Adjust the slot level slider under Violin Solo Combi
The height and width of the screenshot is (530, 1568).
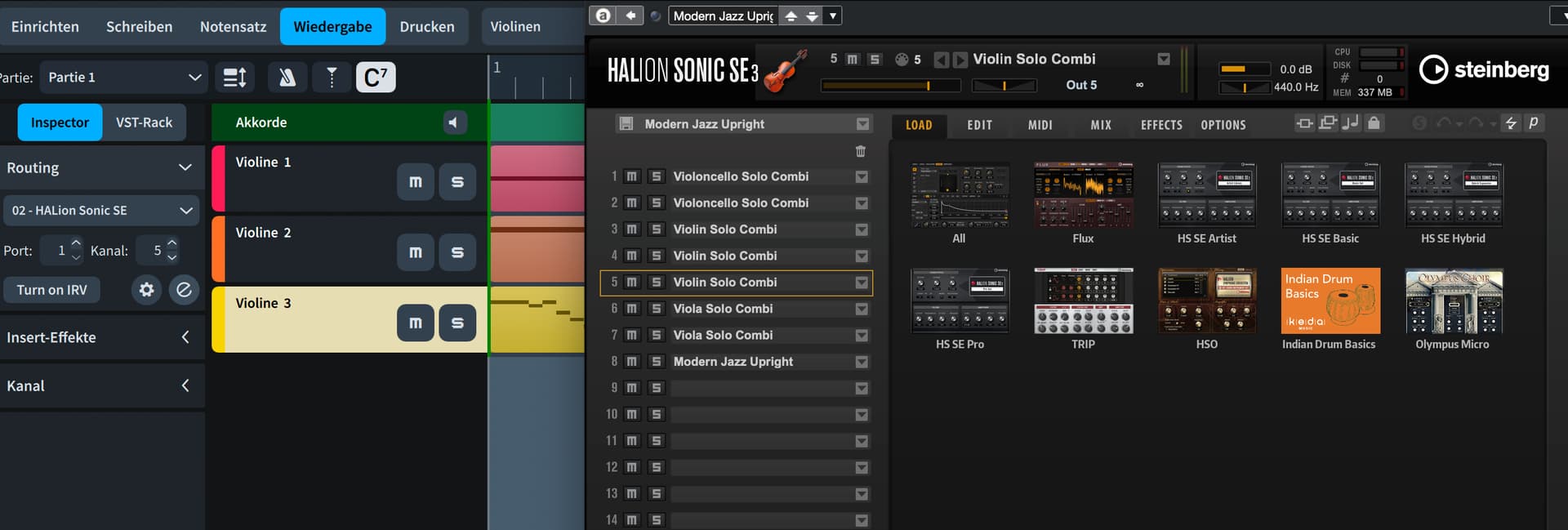tap(891, 85)
